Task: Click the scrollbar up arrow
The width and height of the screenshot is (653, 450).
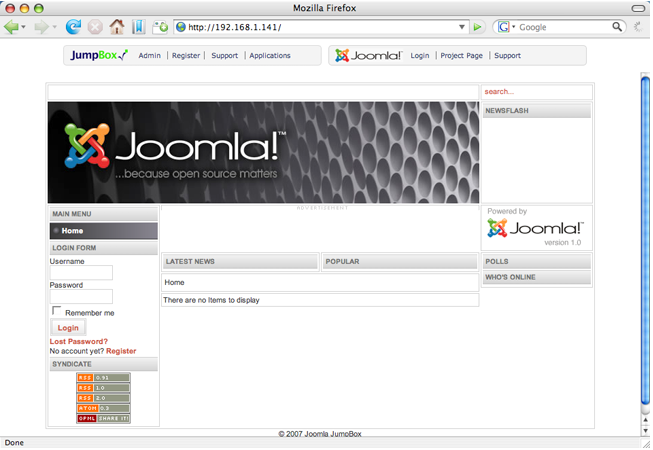Action: click(x=646, y=420)
